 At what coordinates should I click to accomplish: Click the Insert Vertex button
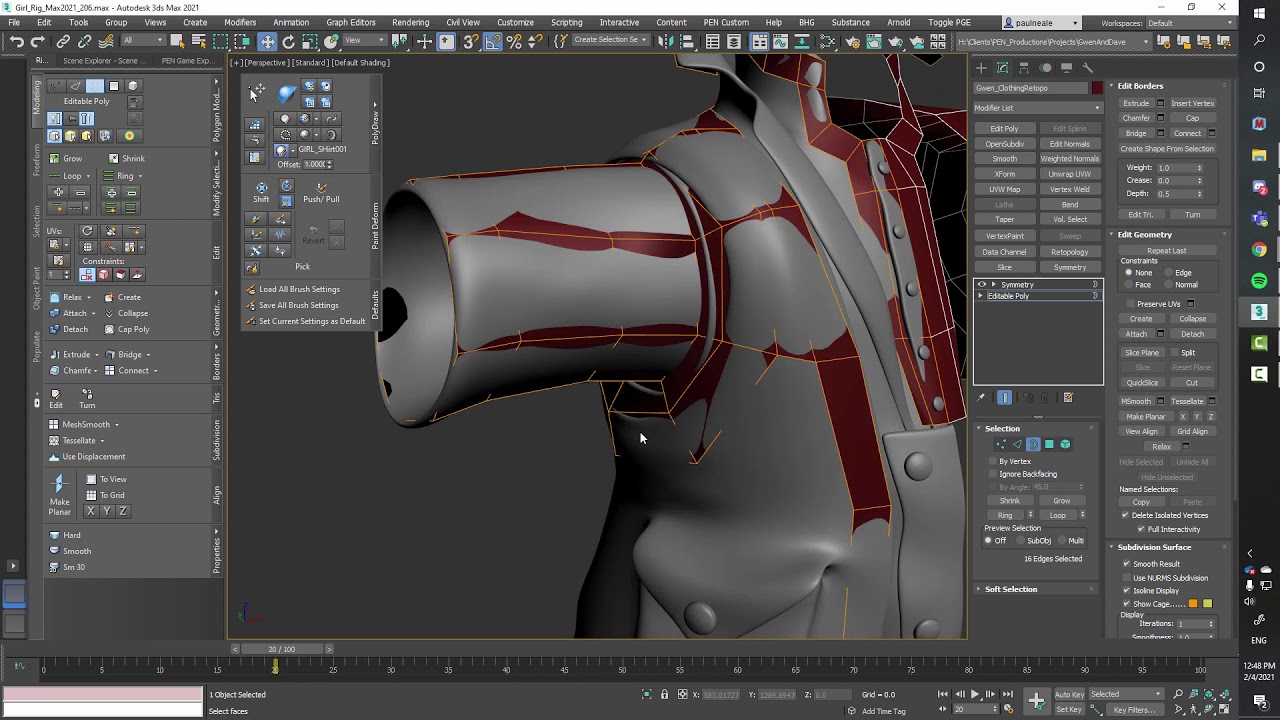pyautogui.click(x=1192, y=103)
